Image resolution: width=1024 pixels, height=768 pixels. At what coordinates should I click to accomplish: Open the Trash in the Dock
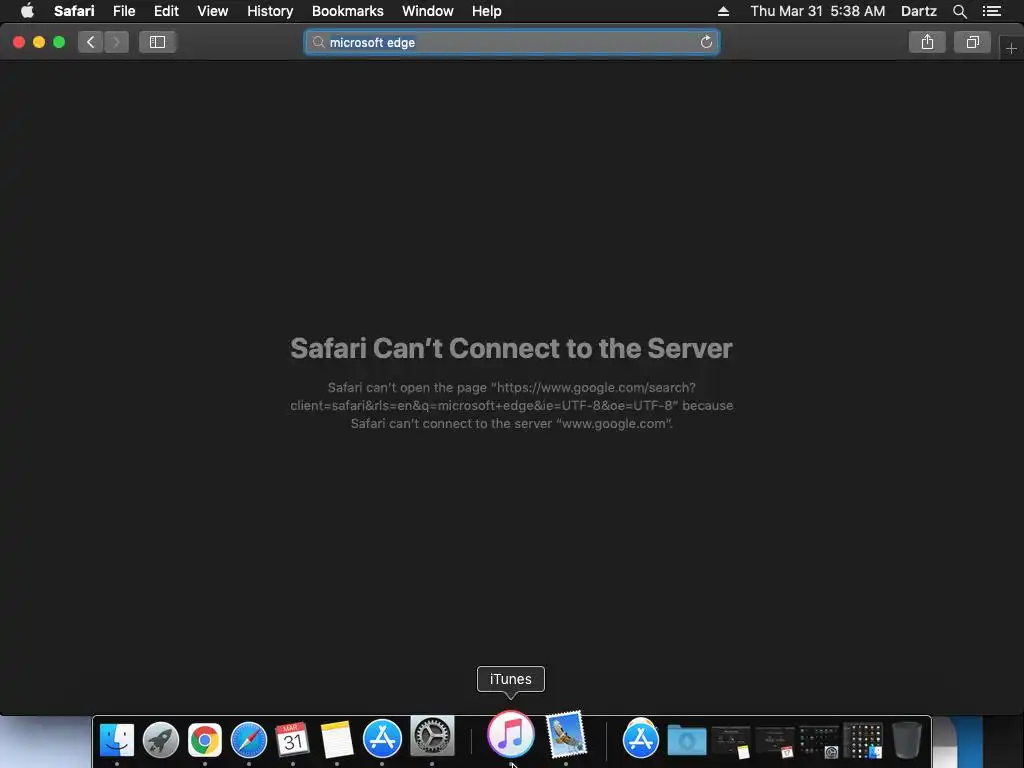[x=906, y=740]
